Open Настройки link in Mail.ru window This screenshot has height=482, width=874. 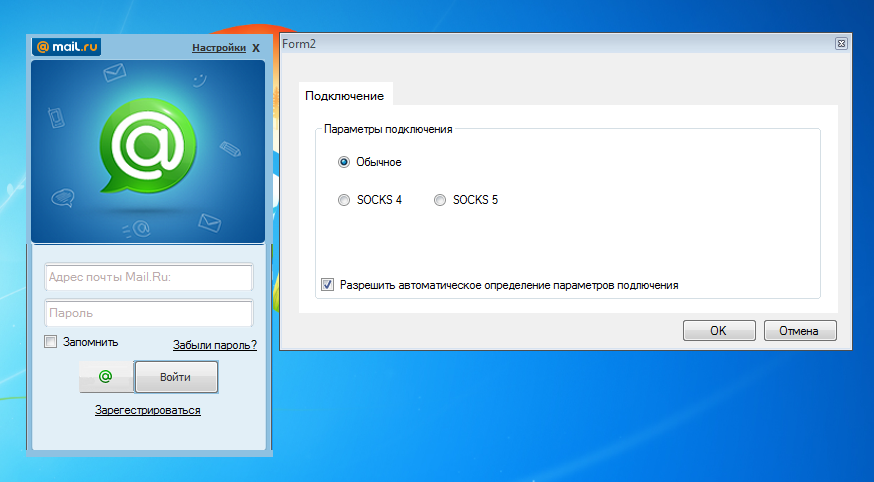(218, 48)
